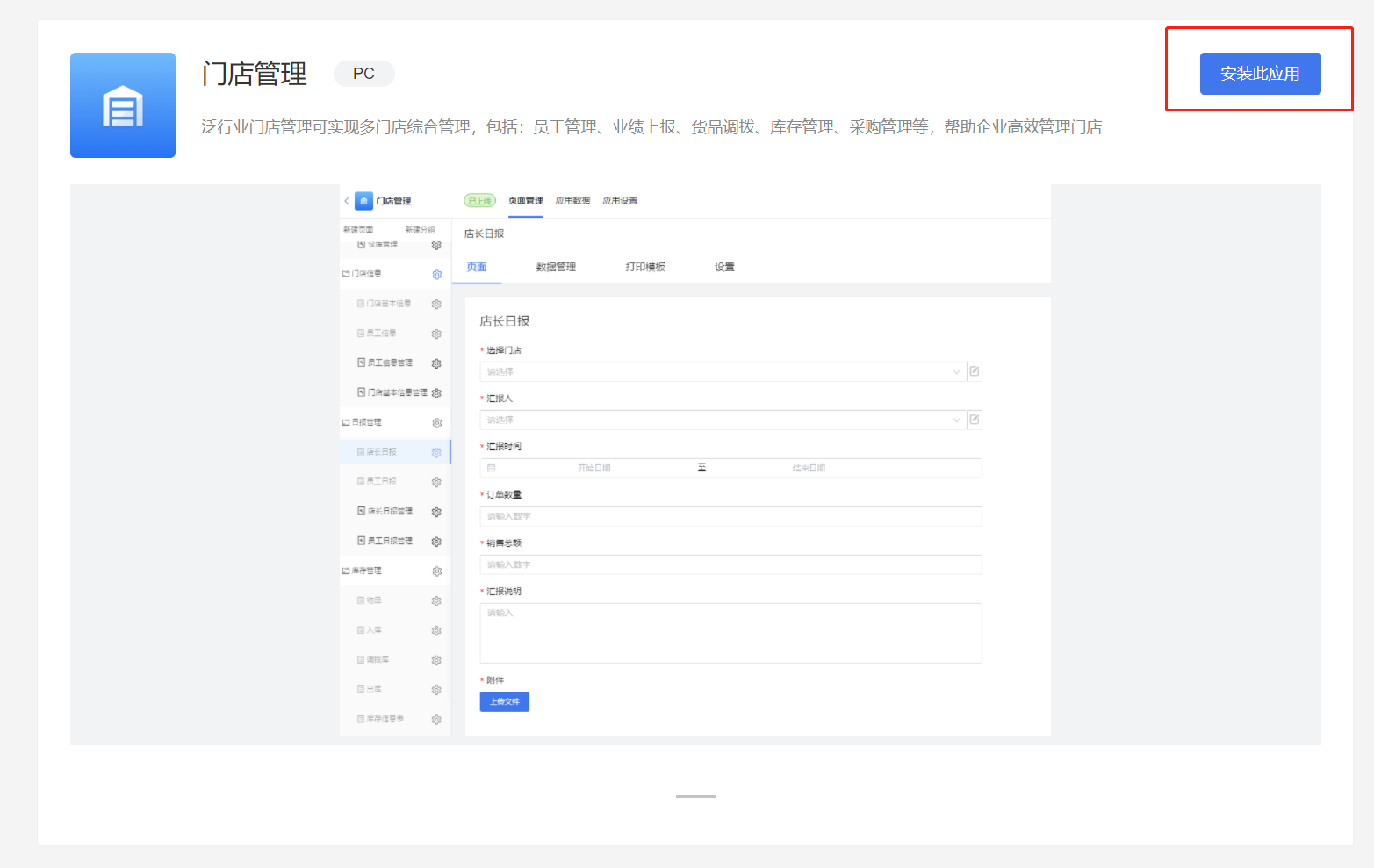1374x868 pixels.
Task: Expand the 门店信息 folder group
Action: (x=362, y=274)
